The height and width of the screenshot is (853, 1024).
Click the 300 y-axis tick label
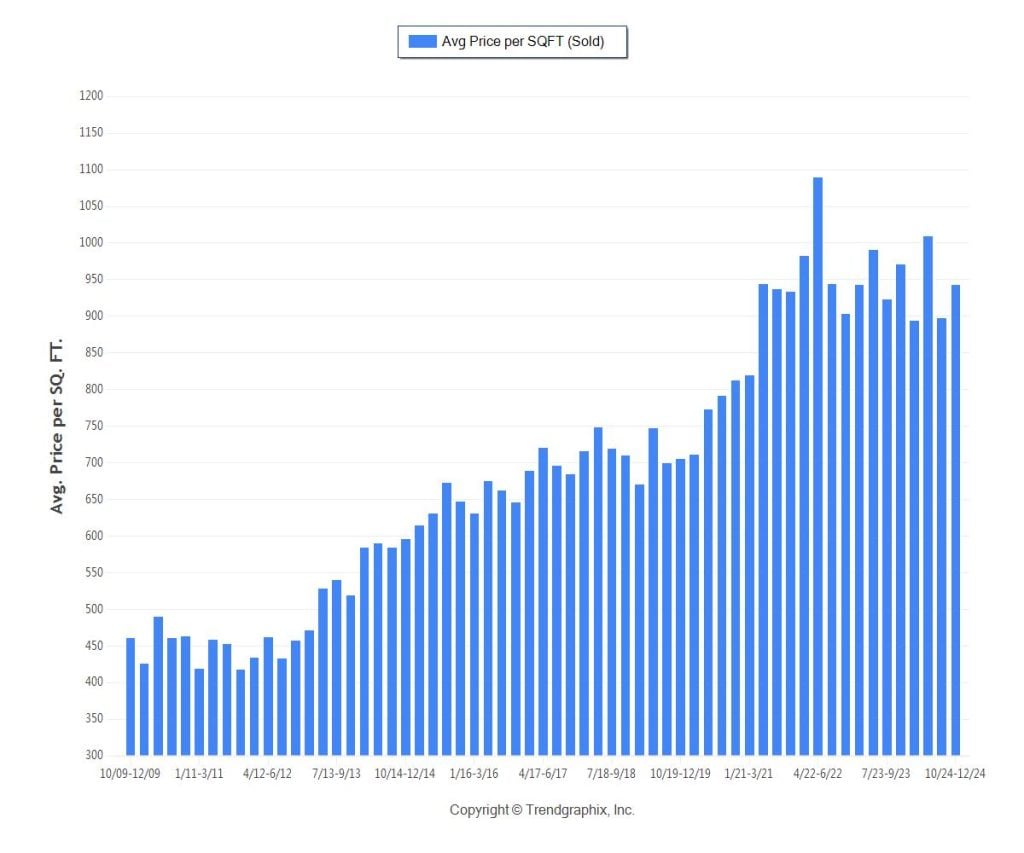[94, 755]
